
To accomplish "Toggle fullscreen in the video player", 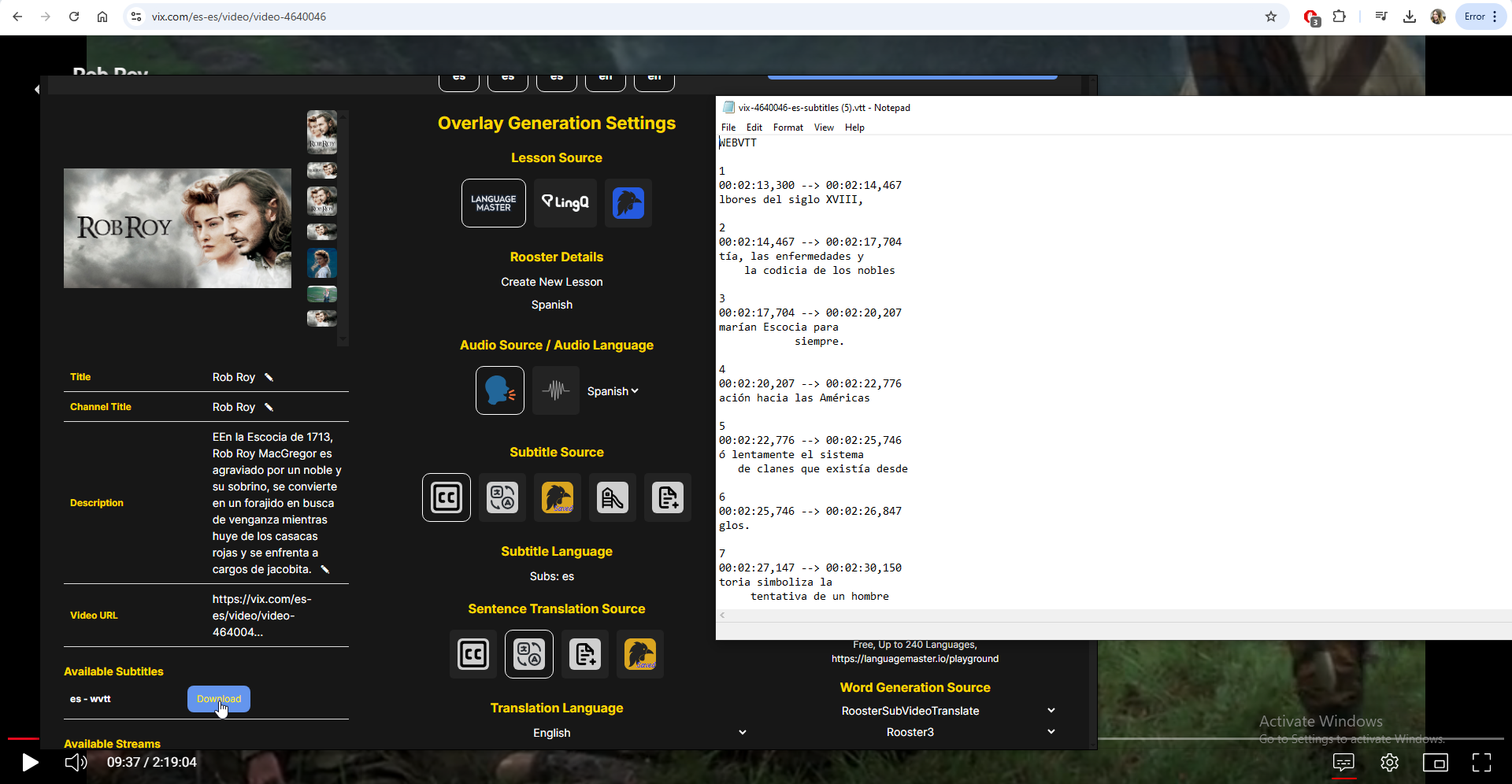I will 1481,762.
